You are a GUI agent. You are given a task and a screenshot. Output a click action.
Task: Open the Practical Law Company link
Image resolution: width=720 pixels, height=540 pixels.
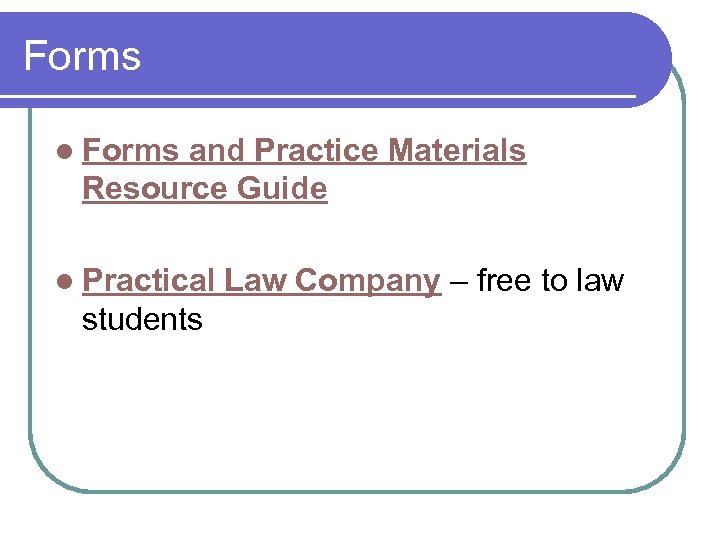(x=261, y=282)
